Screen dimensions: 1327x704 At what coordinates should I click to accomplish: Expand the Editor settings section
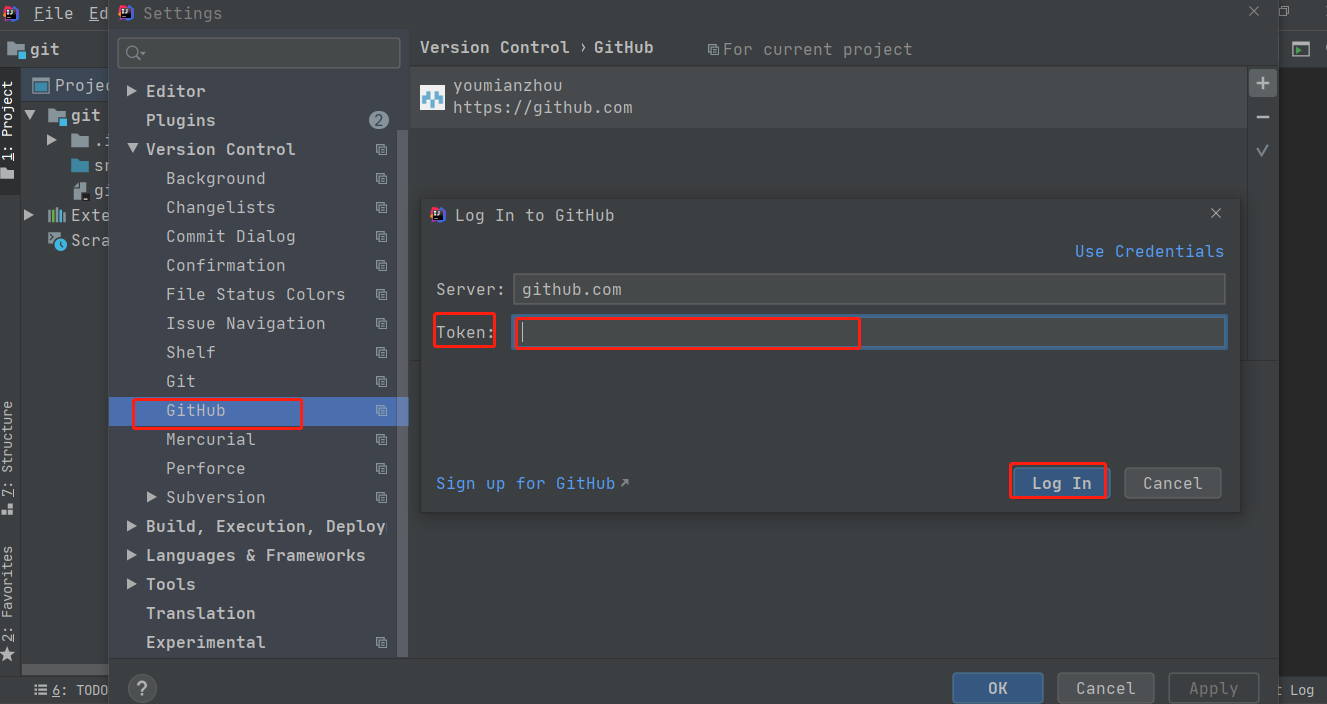coord(132,91)
